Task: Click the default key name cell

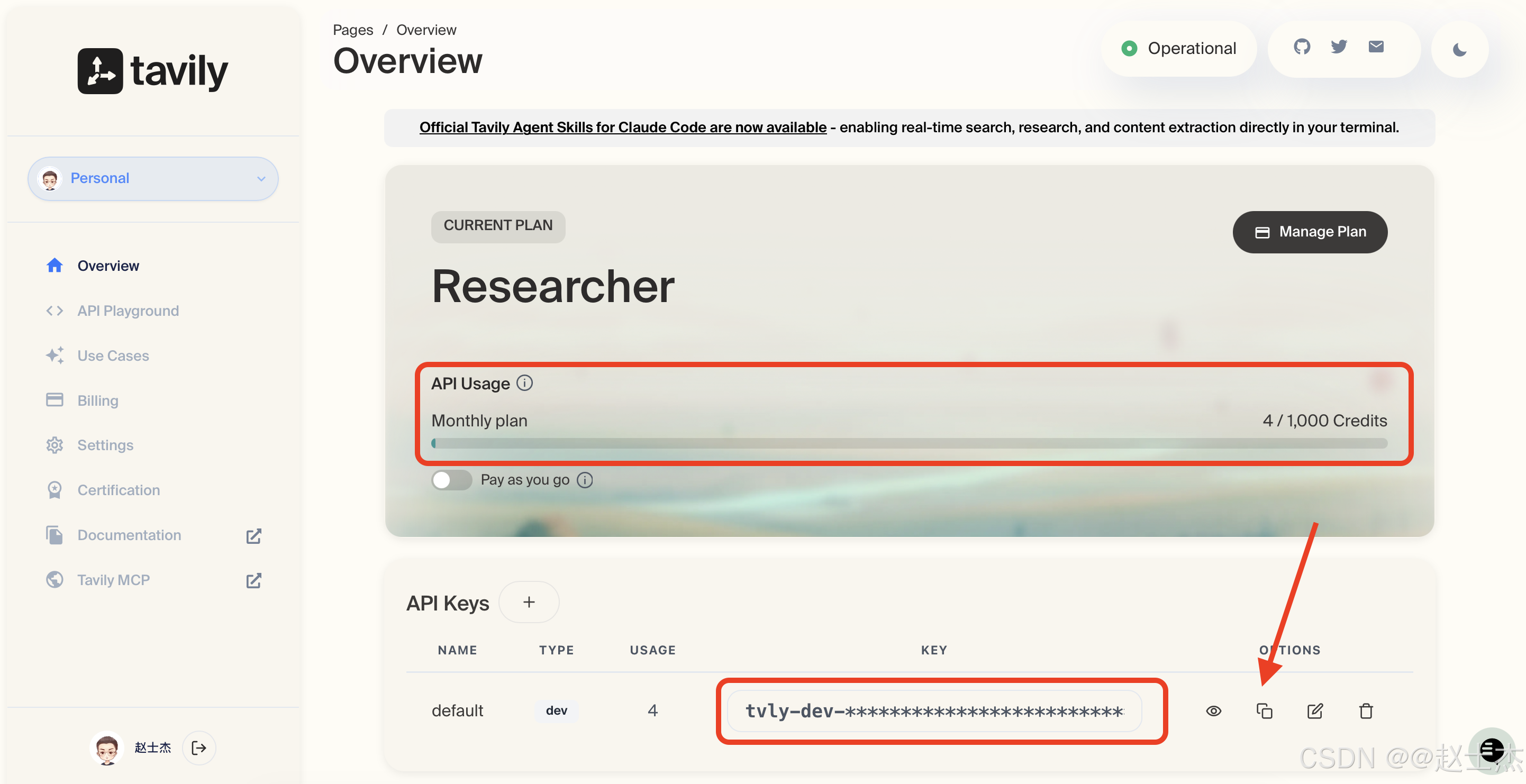Action: click(x=457, y=710)
